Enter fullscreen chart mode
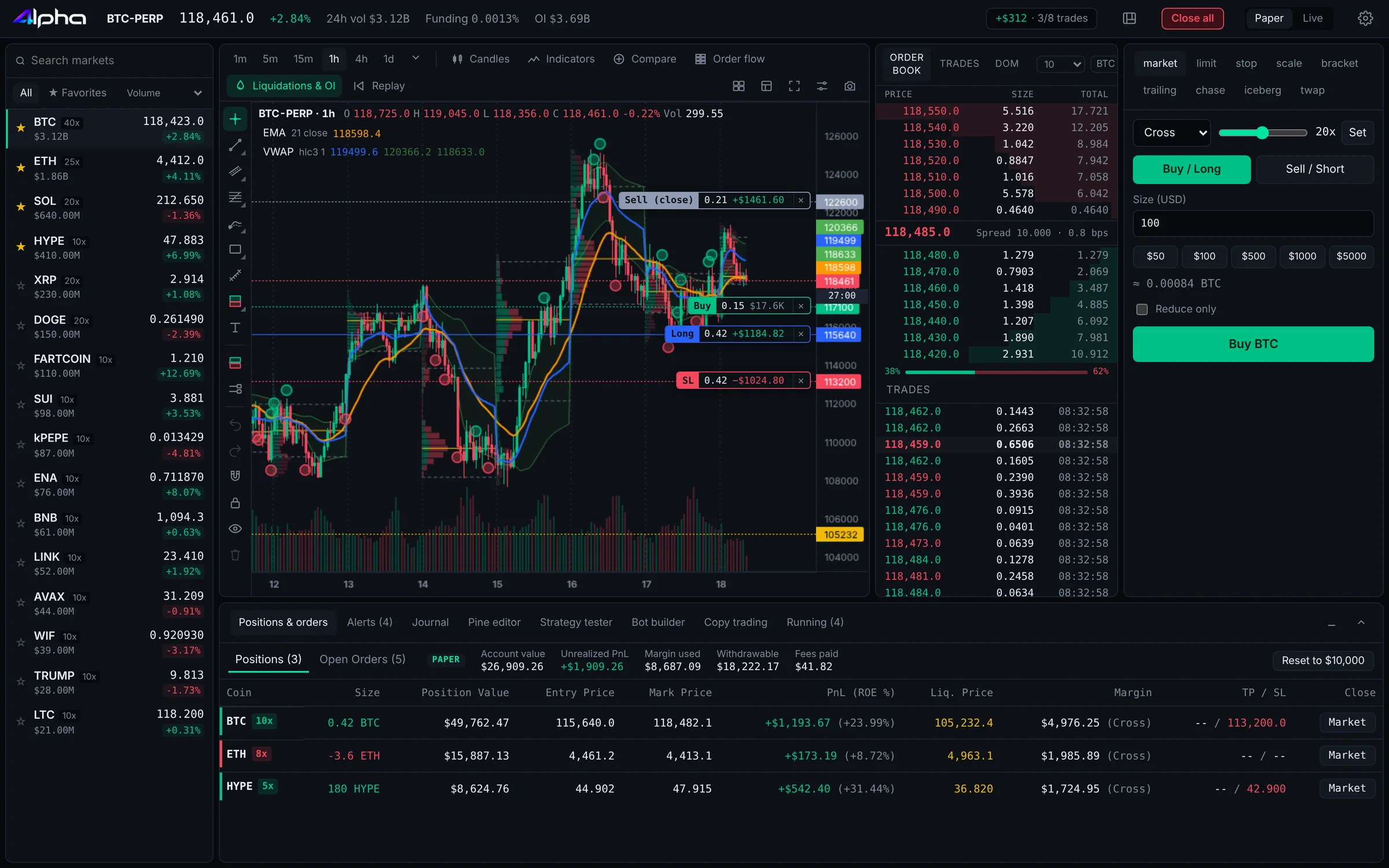Viewport: 1389px width, 868px height. (794, 86)
